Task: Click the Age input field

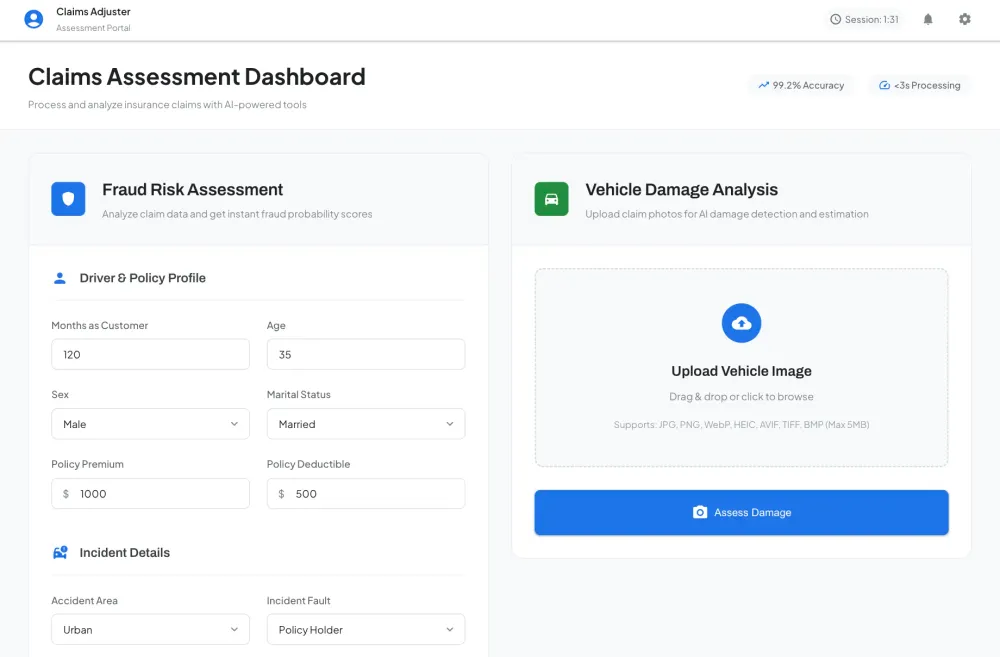Action: (x=366, y=354)
